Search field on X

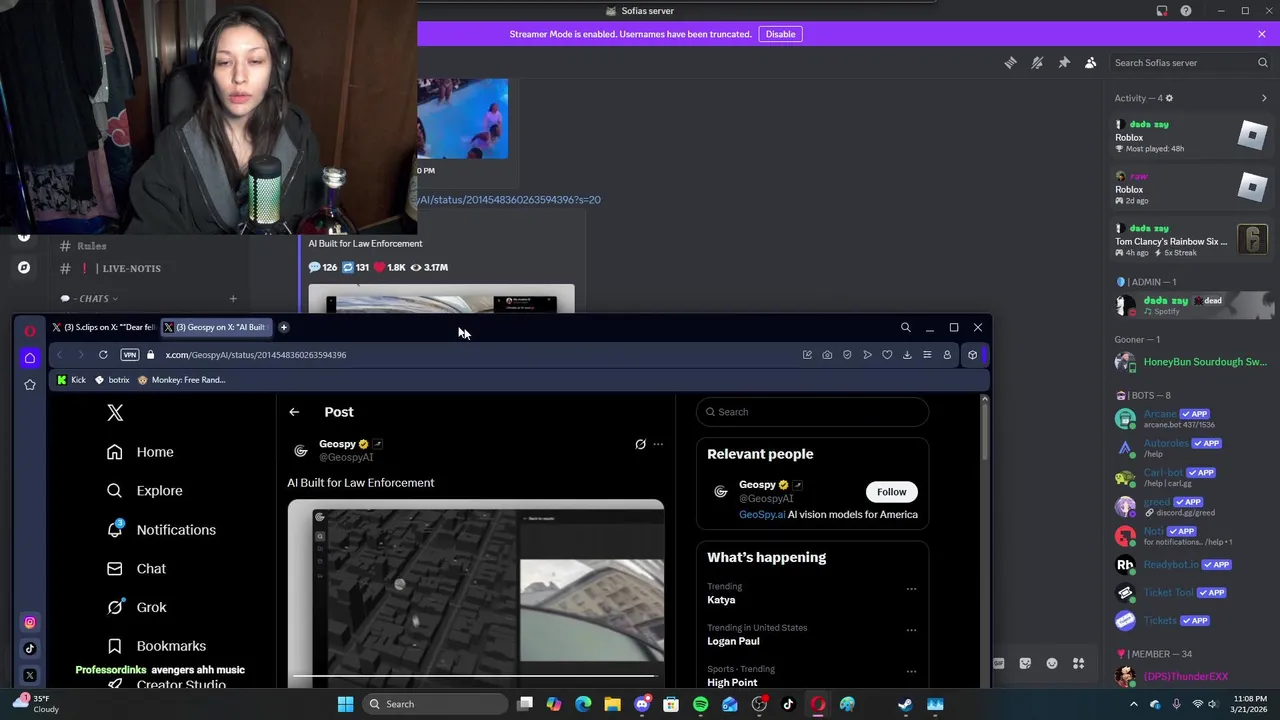click(x=813, y=412)
